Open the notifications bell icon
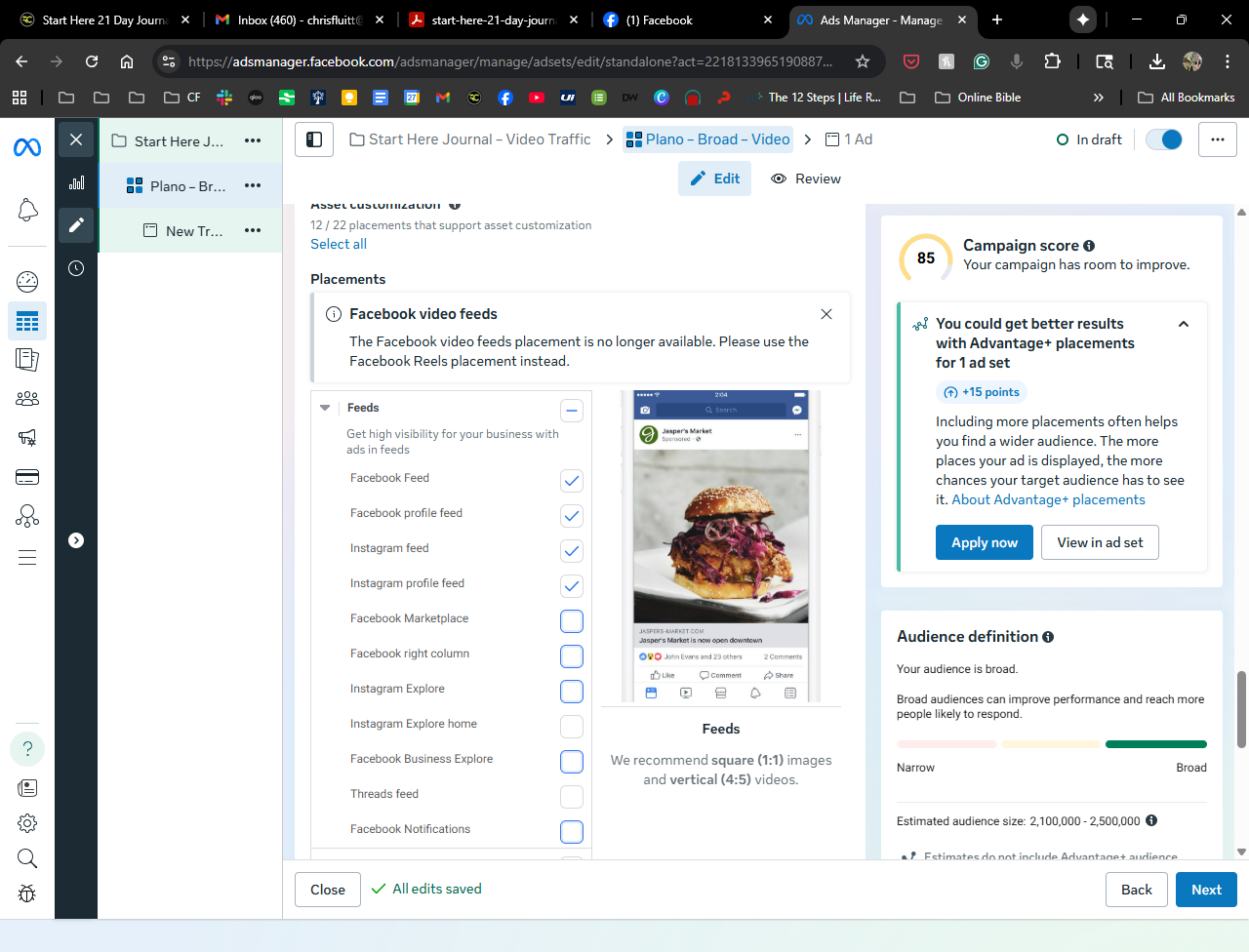This screenshot has width=1249, height=952. (x=27, y=210)
